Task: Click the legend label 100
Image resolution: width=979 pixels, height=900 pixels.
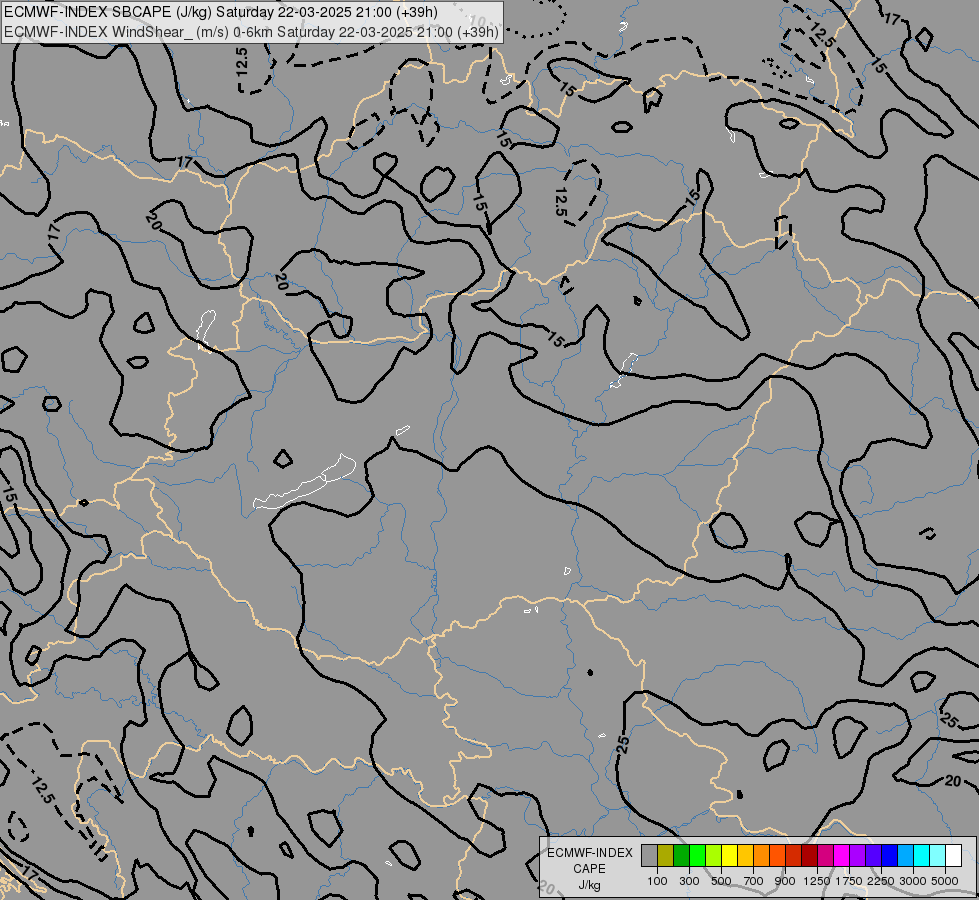Action: tap(657, 881)
